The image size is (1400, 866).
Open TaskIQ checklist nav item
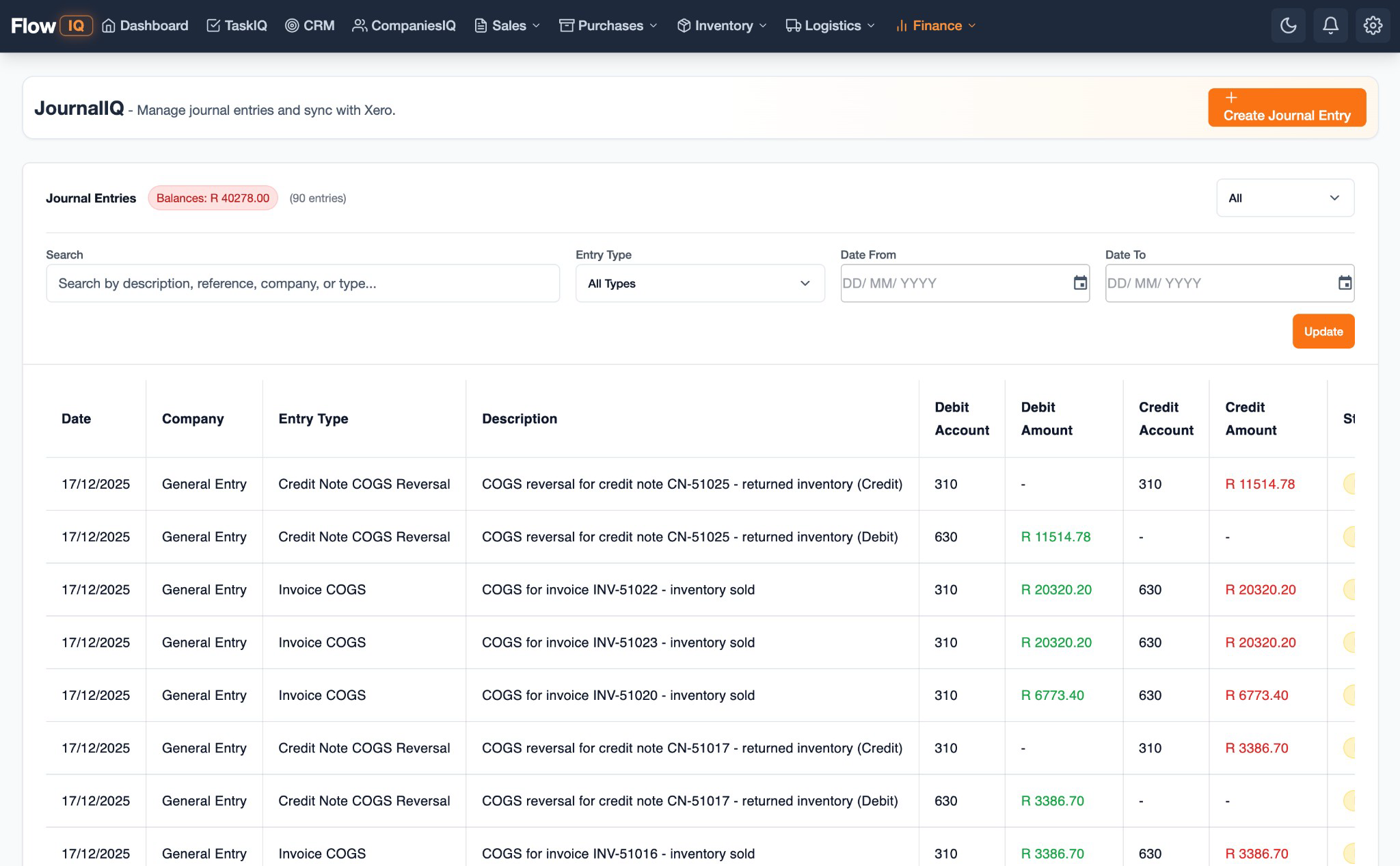coord(237,26)
